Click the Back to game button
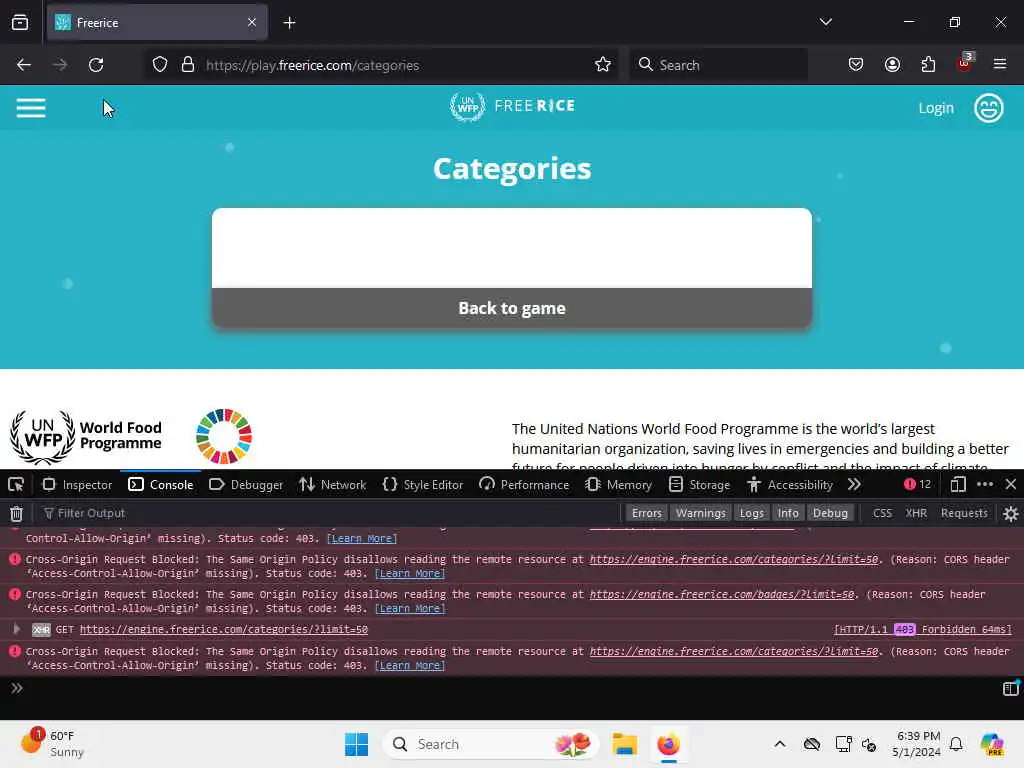1024x768 pixels. pyautogui.click(x=512, y=308)
